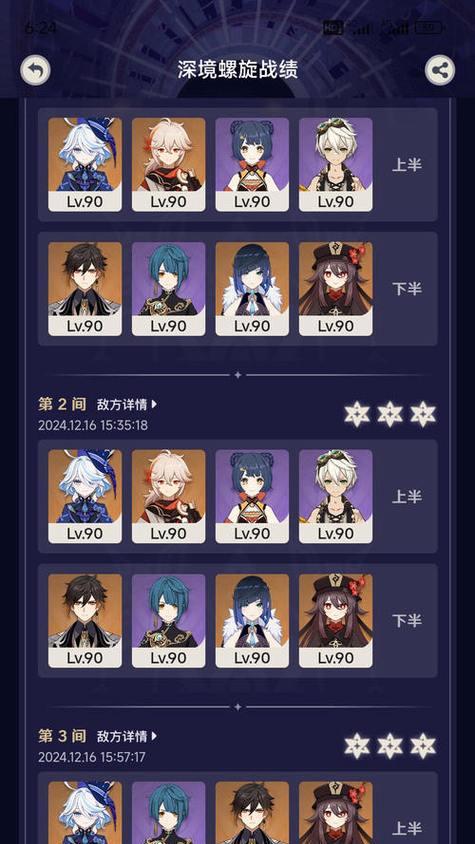Open the share icon
Image resolution: width=475 pixels, height=844 pixels.
tap(440, 71)
